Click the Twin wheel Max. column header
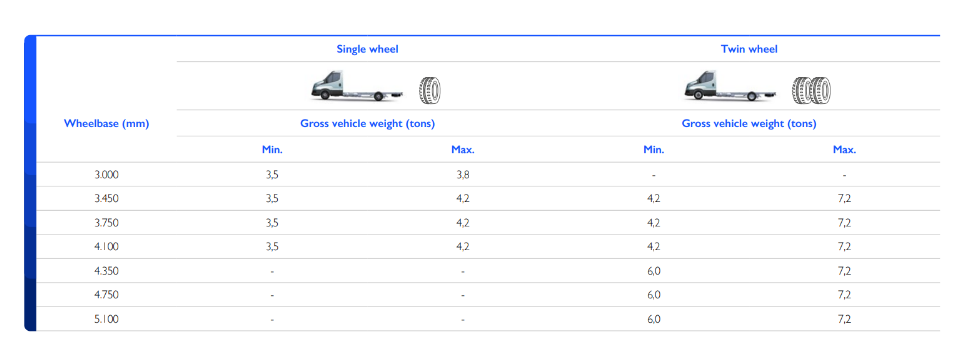The height and width of the screenshot is (362, 970). 844,149
